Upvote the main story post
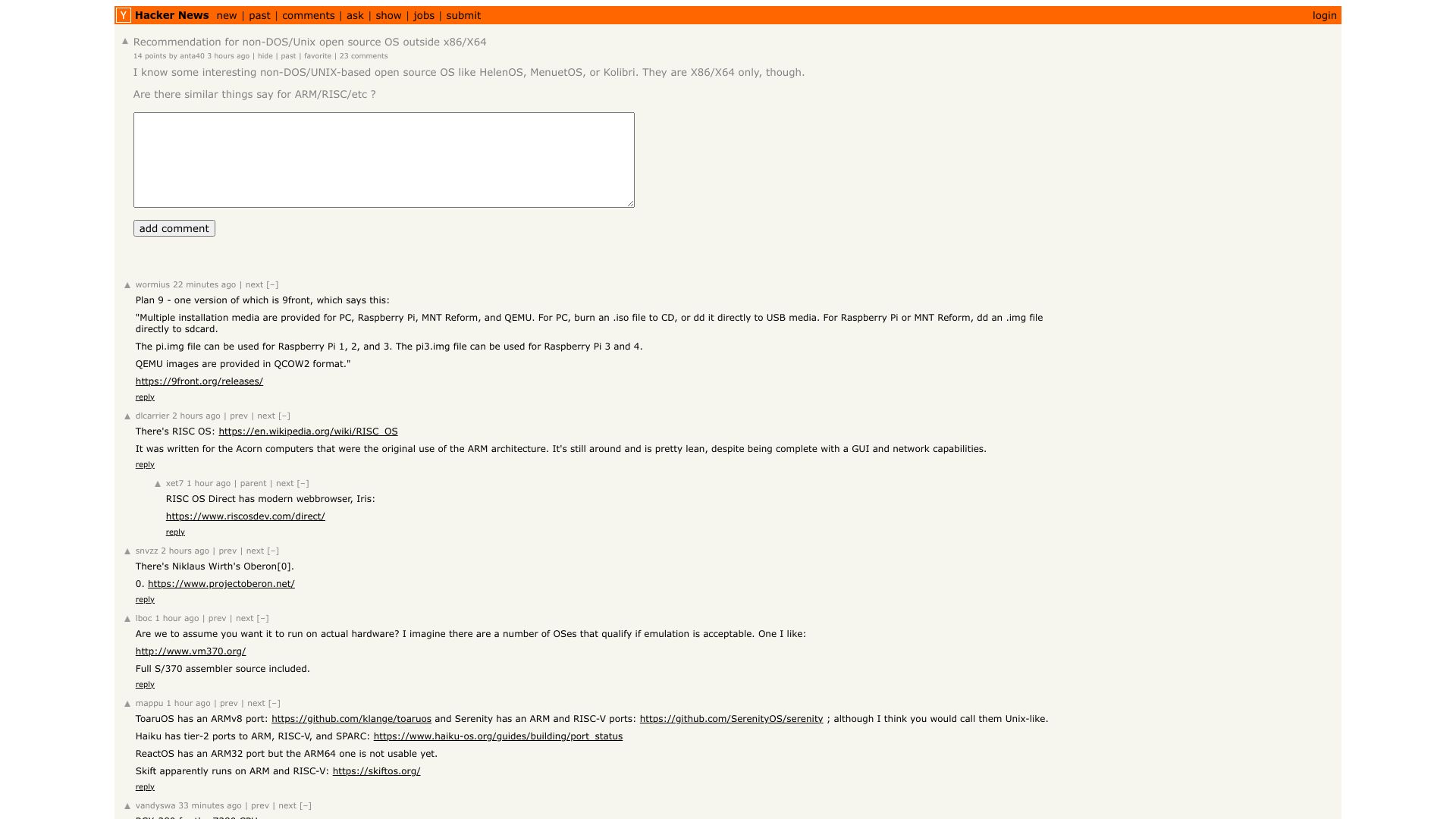 click(125, 42)
